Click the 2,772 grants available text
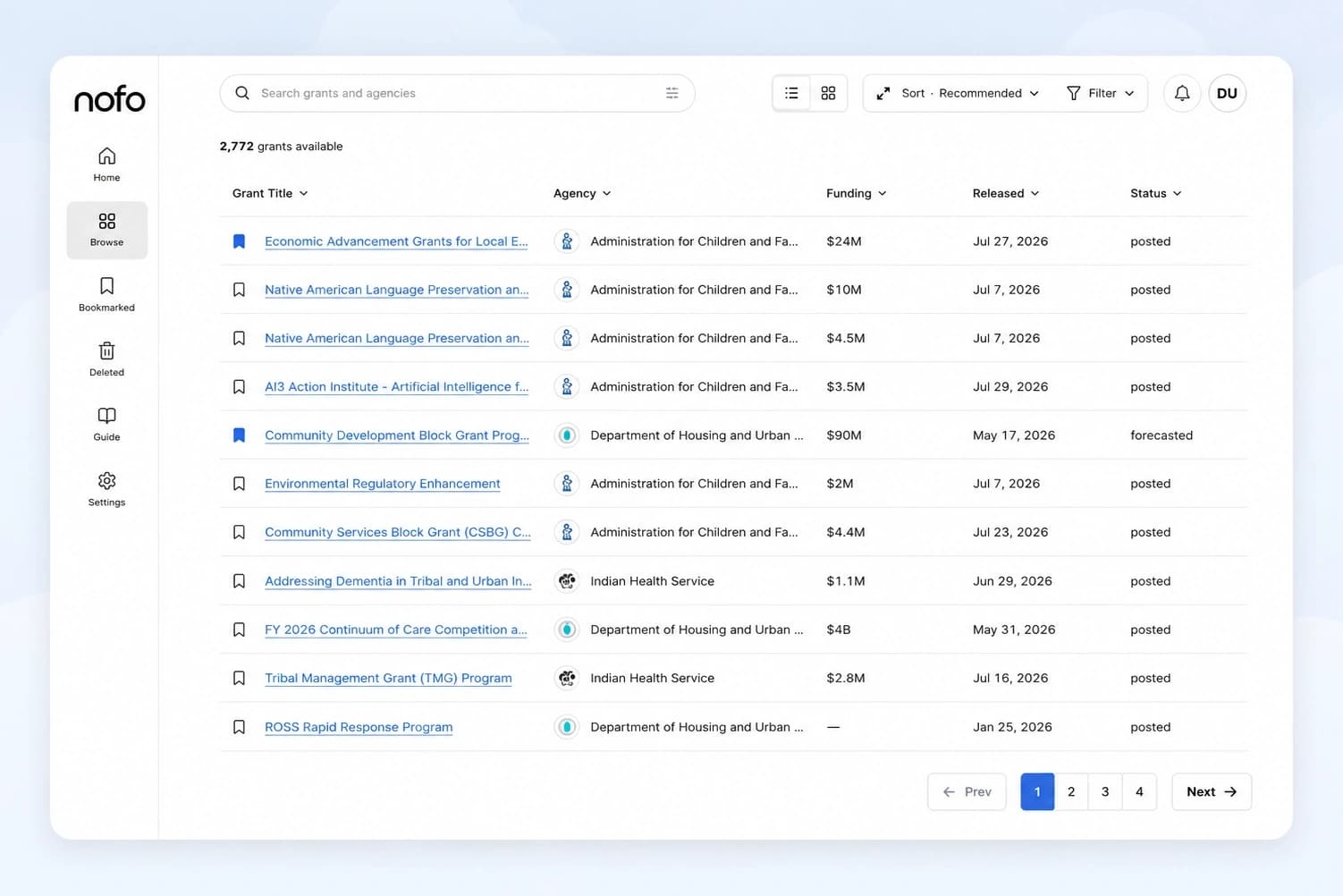This screenshot has width=1343, height=896. click(x=281, y=147)
